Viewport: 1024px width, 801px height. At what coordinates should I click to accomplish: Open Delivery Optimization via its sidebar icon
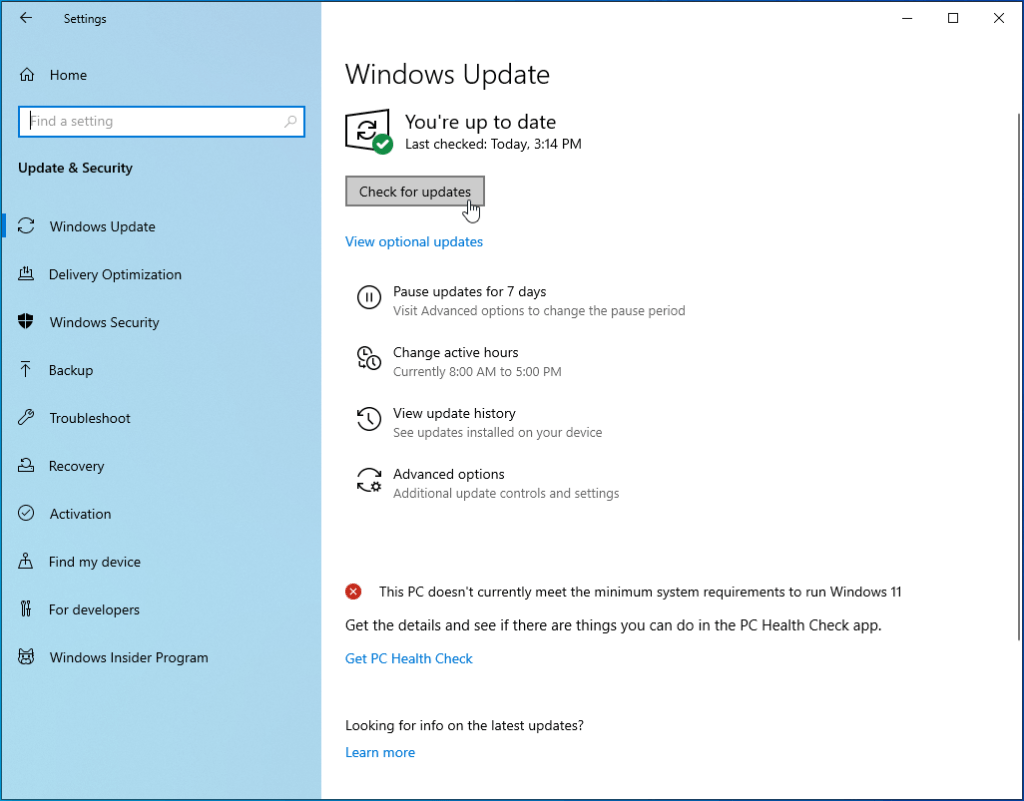point(26,274)
